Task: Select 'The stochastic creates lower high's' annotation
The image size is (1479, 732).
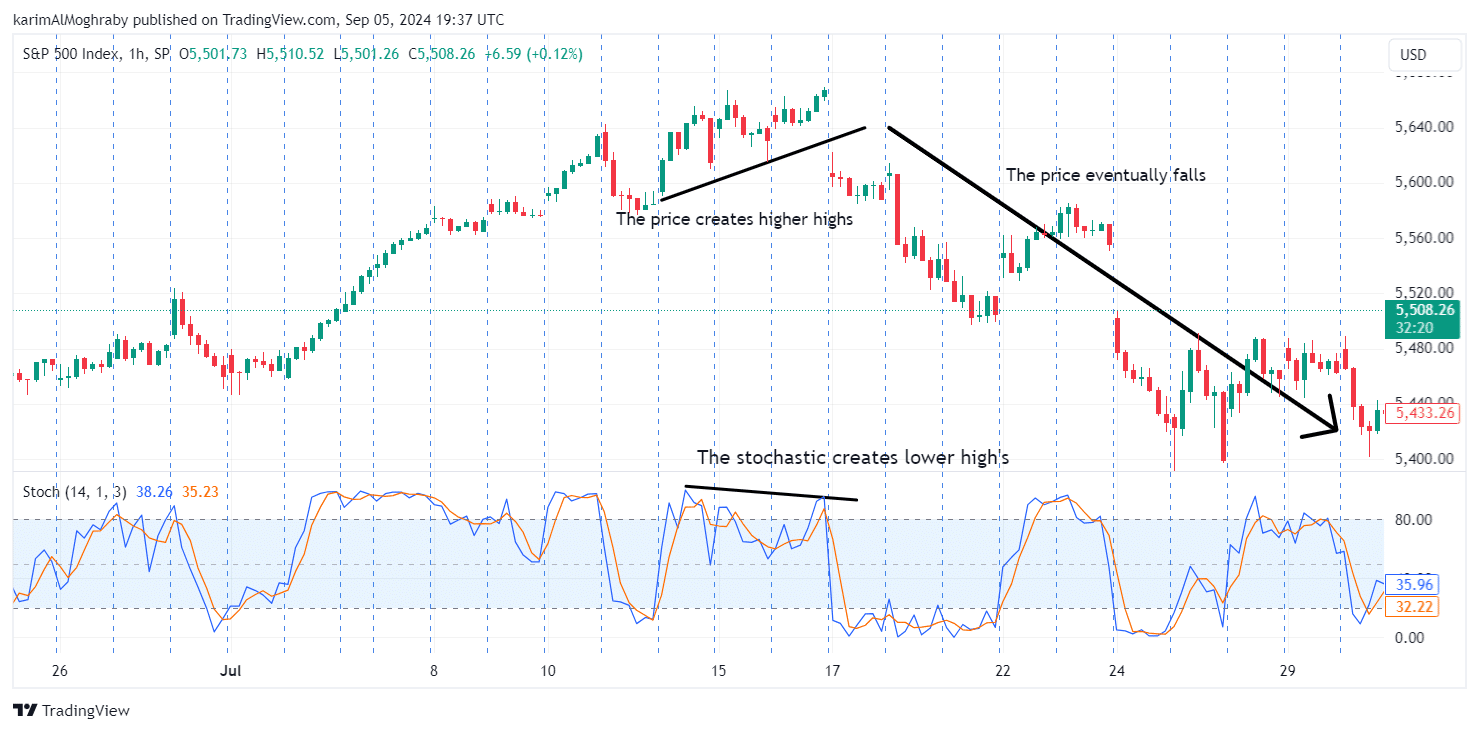Action: (x=853, y=458)
